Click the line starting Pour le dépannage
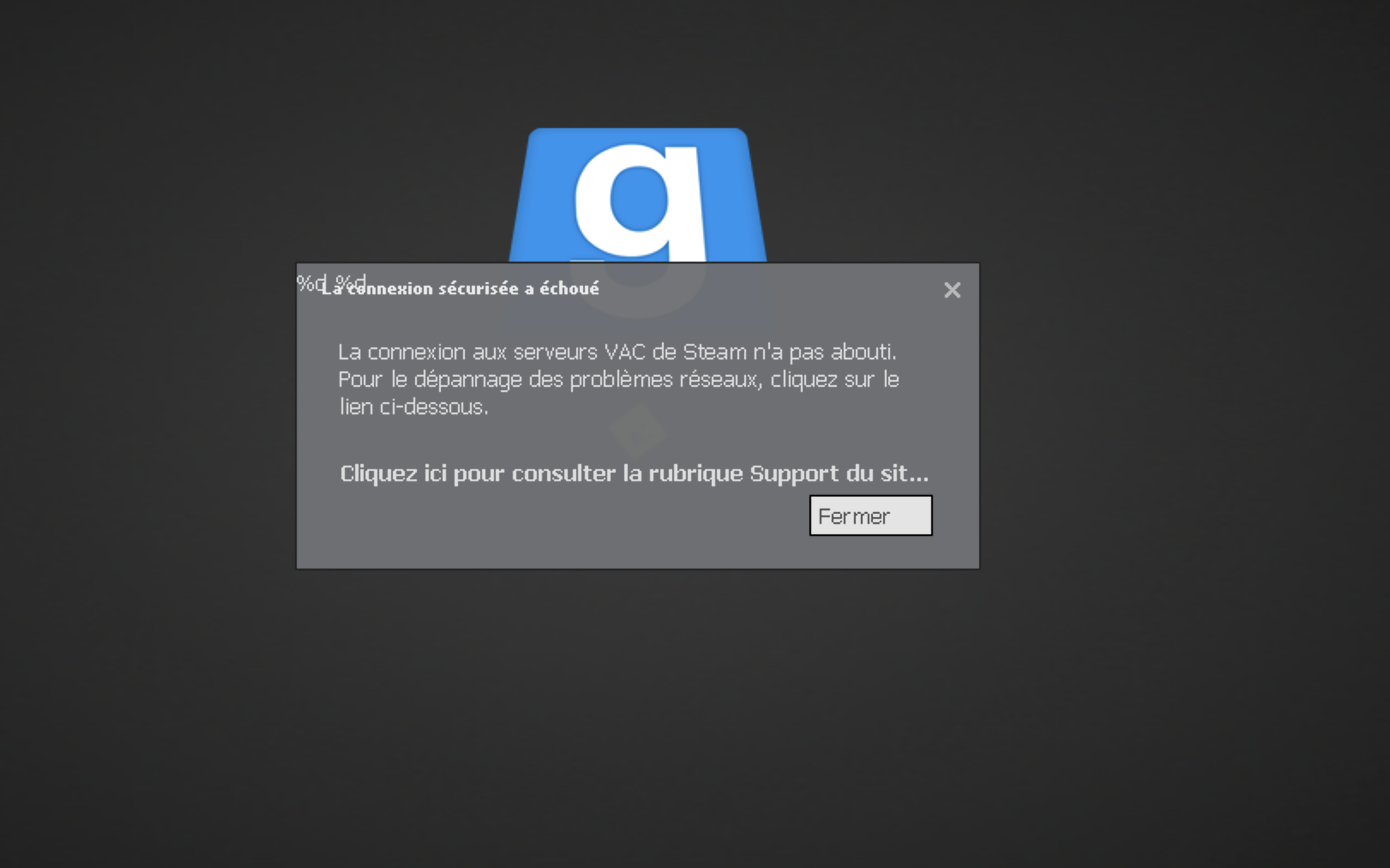Image resolution: width=1390 pixels, height=868 pixels. [x=618, y=380]
